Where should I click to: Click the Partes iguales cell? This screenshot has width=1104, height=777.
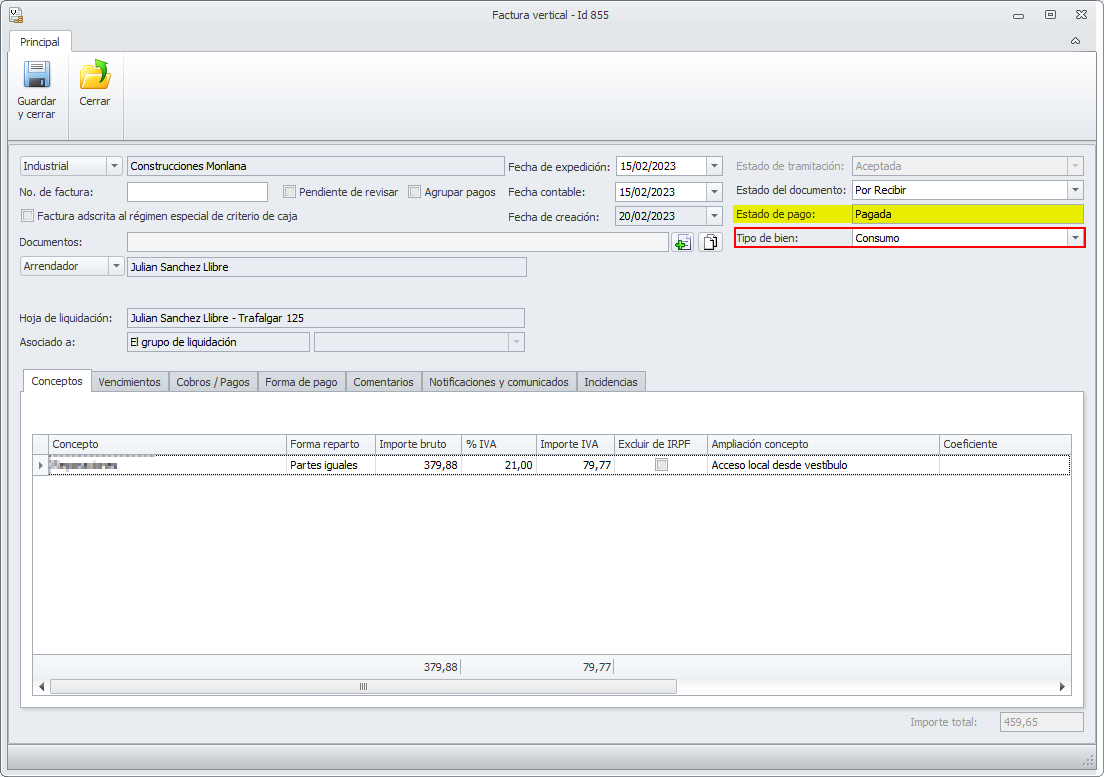pos(331,465)
